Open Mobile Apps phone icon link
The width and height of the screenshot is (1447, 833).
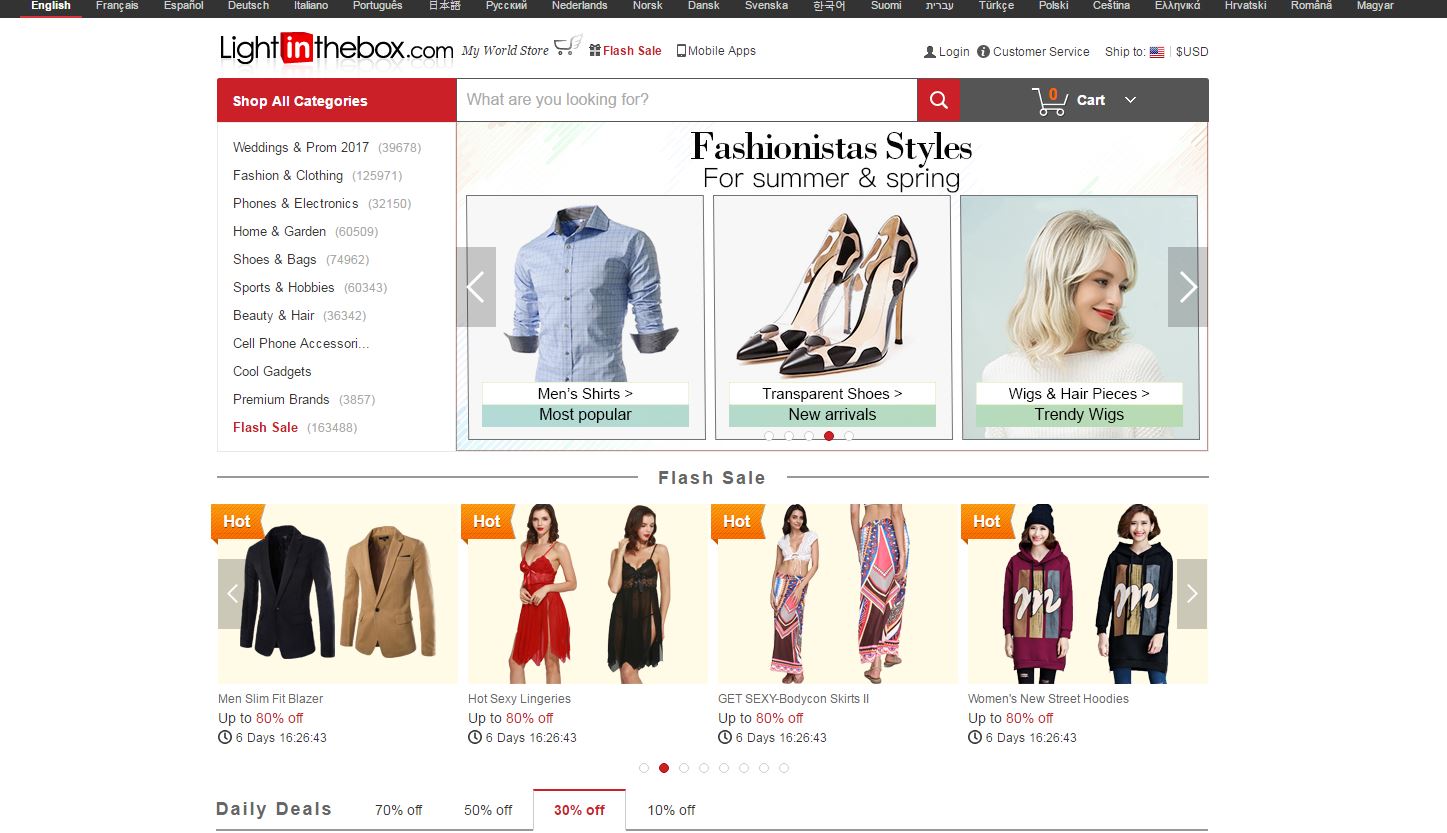(x=682, y=51)
